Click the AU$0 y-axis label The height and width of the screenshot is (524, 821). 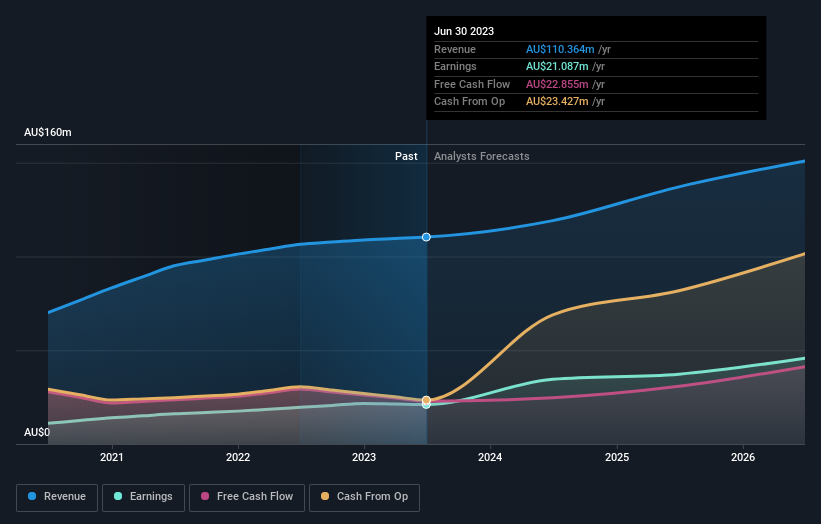pos(37,432)
